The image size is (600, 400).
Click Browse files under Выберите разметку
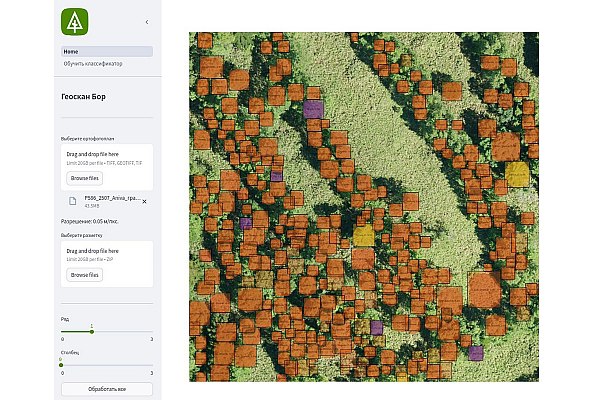(85, 274)
